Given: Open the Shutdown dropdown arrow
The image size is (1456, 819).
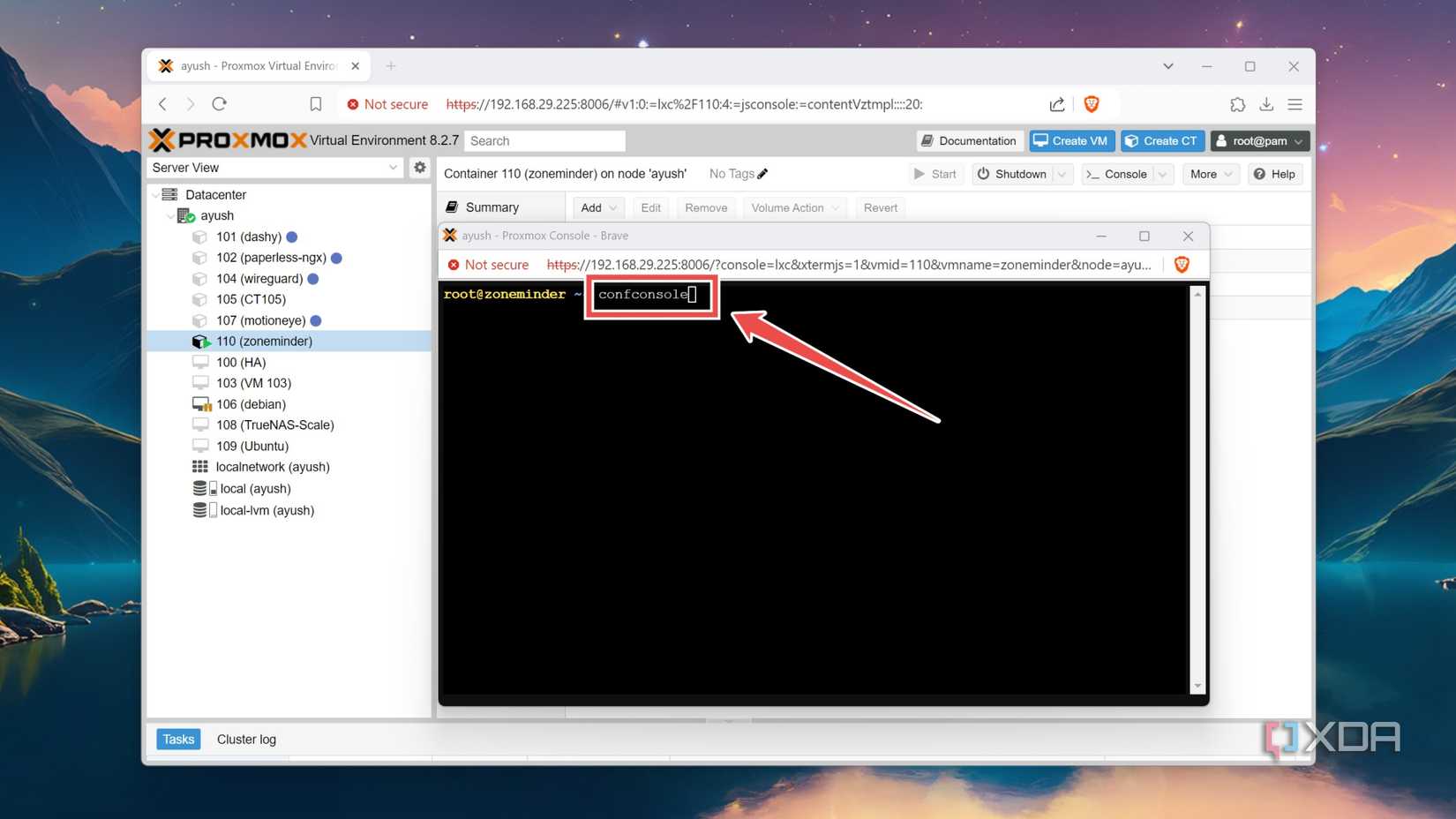Looking at the screenshot, I should 1062,174.
